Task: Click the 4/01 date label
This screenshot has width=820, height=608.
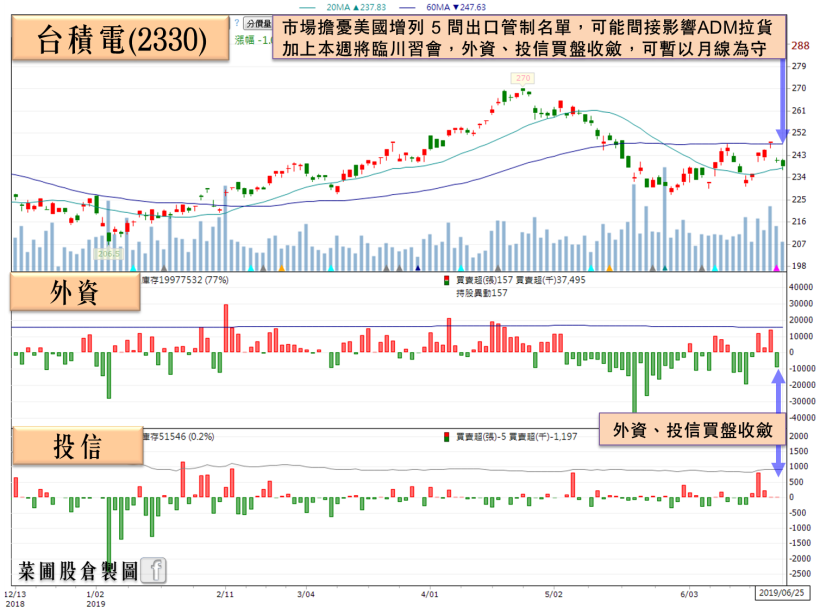Action: pyautogui.click(x=430, y=594)
